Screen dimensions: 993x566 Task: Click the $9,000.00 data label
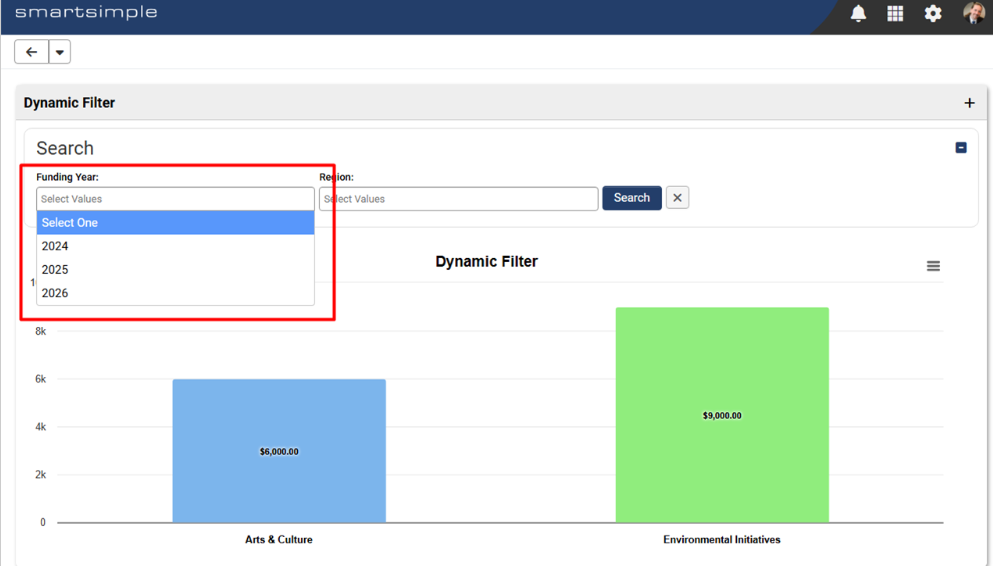[x=722, y=415]
